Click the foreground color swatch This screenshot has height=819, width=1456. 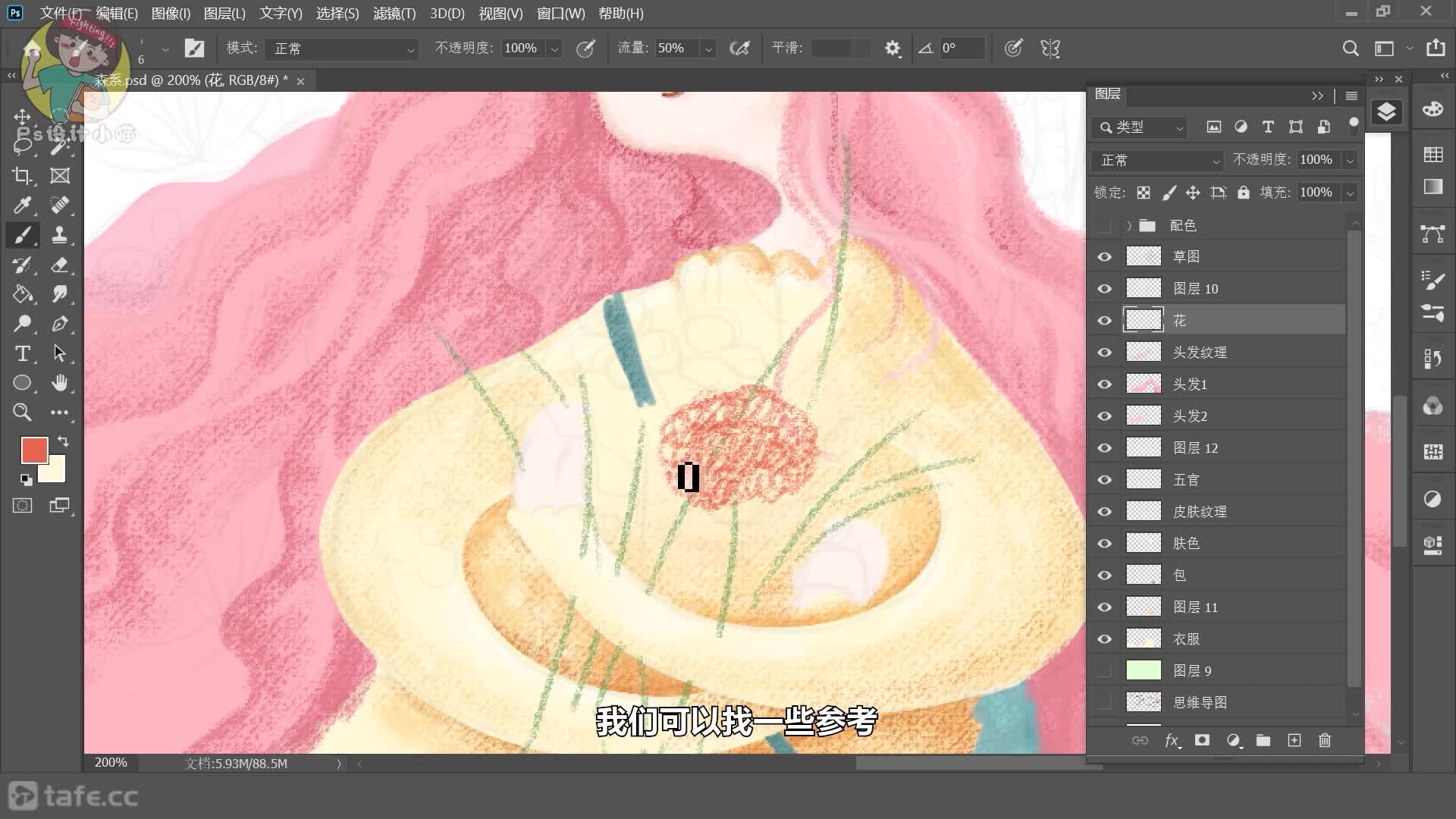(x=34, y=450)
